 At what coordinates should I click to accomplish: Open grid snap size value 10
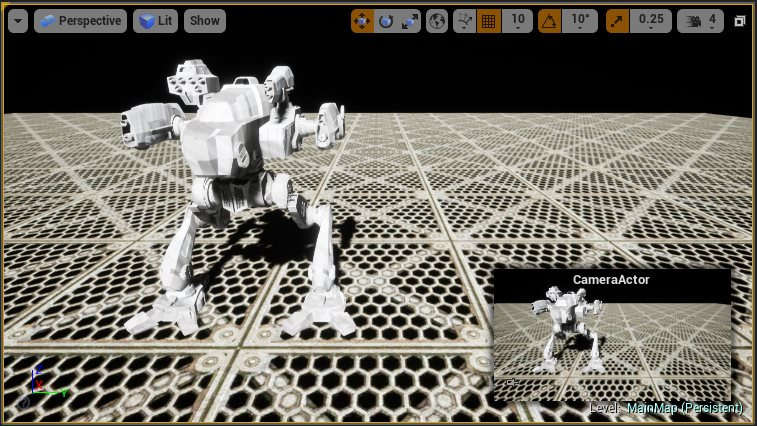click(518, 21)
